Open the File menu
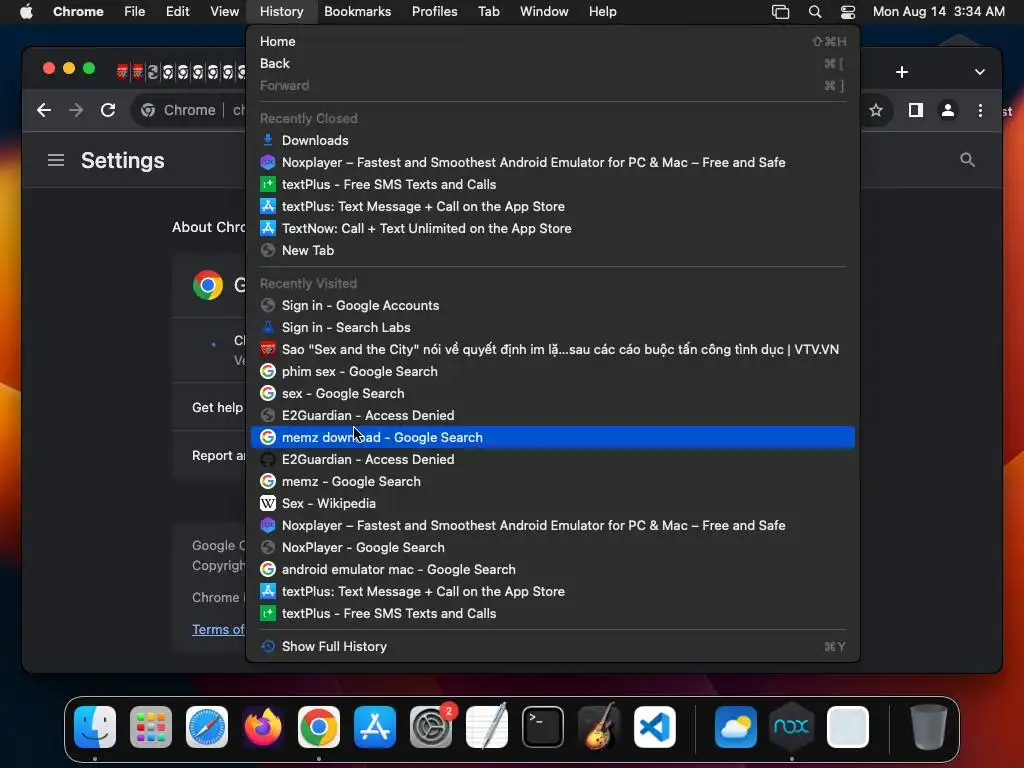The width and height of the screenshot is (1024, 768). click(x=135, y=12)
